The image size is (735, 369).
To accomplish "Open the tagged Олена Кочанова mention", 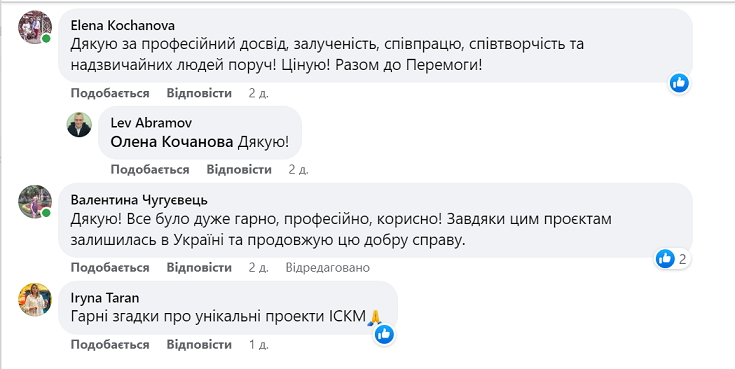I will point(172,142).
